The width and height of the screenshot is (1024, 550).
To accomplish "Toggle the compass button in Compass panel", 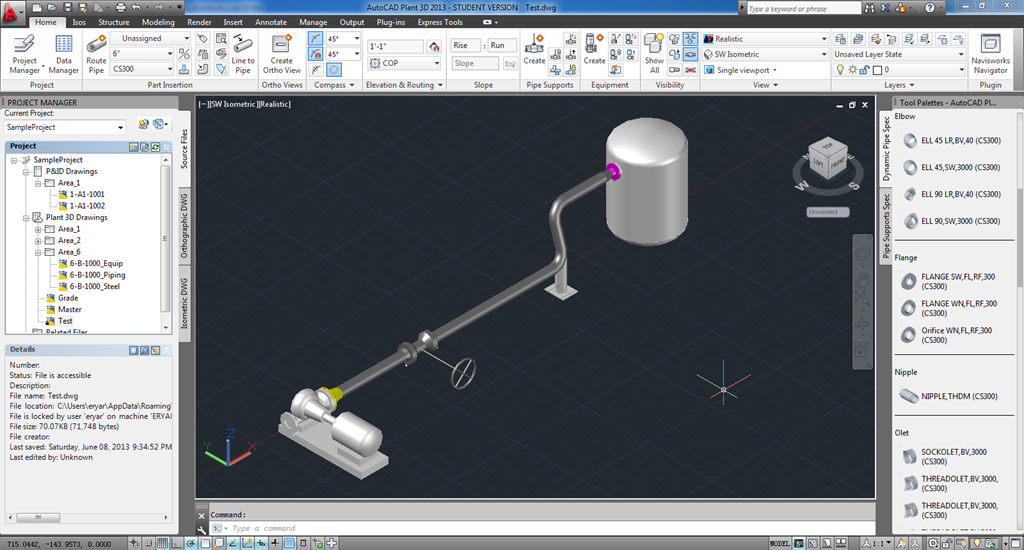I will click(x=334, y=69).
